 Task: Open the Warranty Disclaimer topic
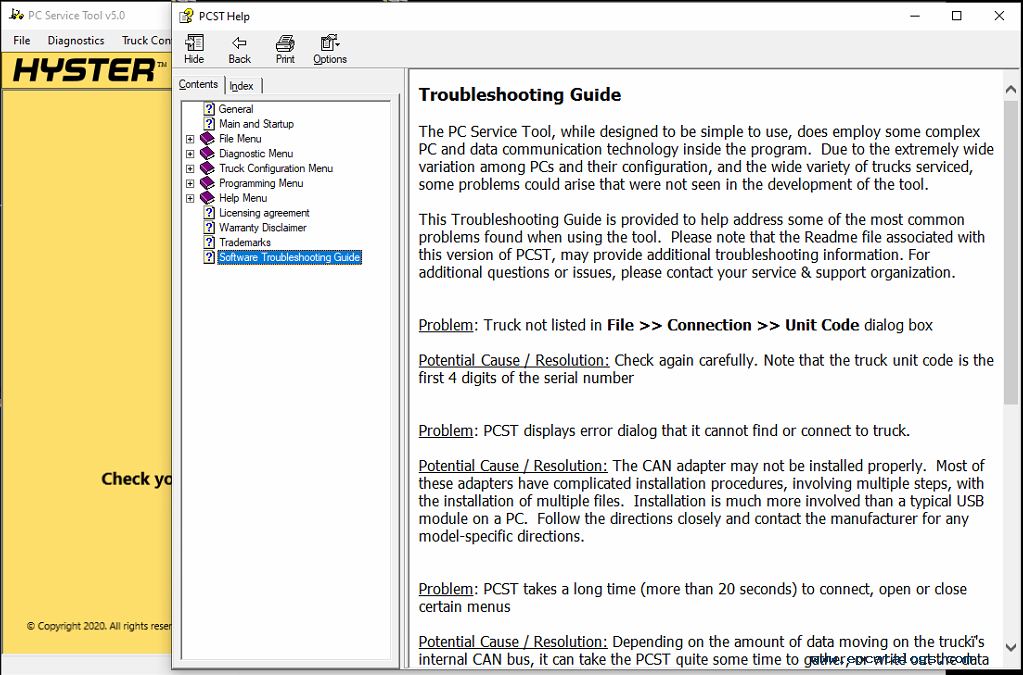click(262, 228)
